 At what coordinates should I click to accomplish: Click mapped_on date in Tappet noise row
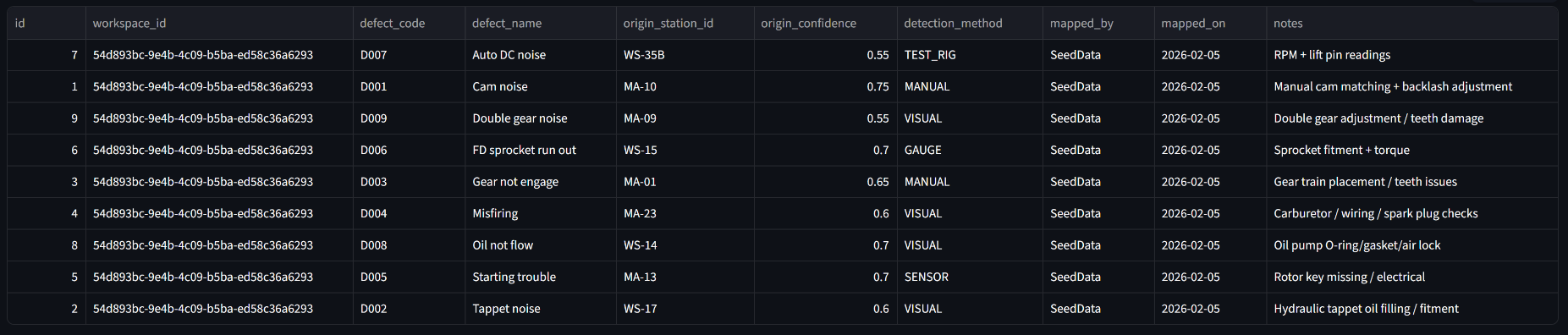coord(1210,309)
